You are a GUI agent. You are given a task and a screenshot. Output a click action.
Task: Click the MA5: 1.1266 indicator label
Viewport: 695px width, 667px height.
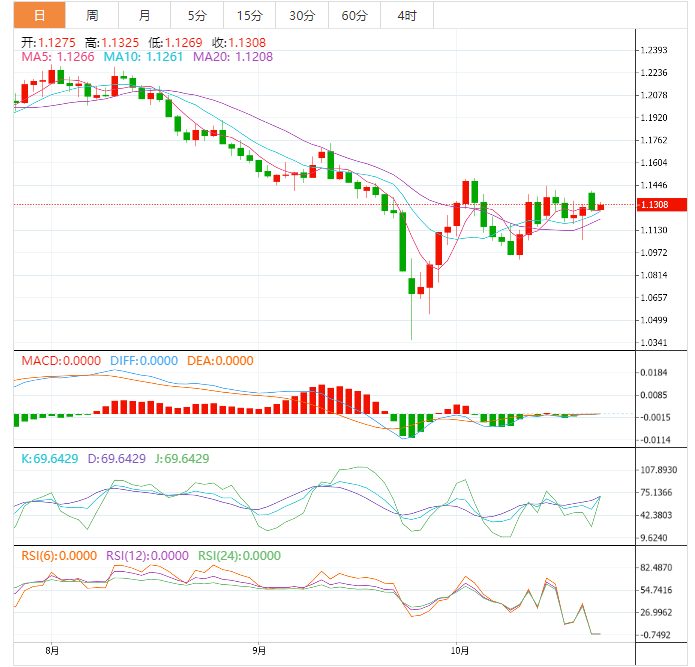(x=58, y=57)
